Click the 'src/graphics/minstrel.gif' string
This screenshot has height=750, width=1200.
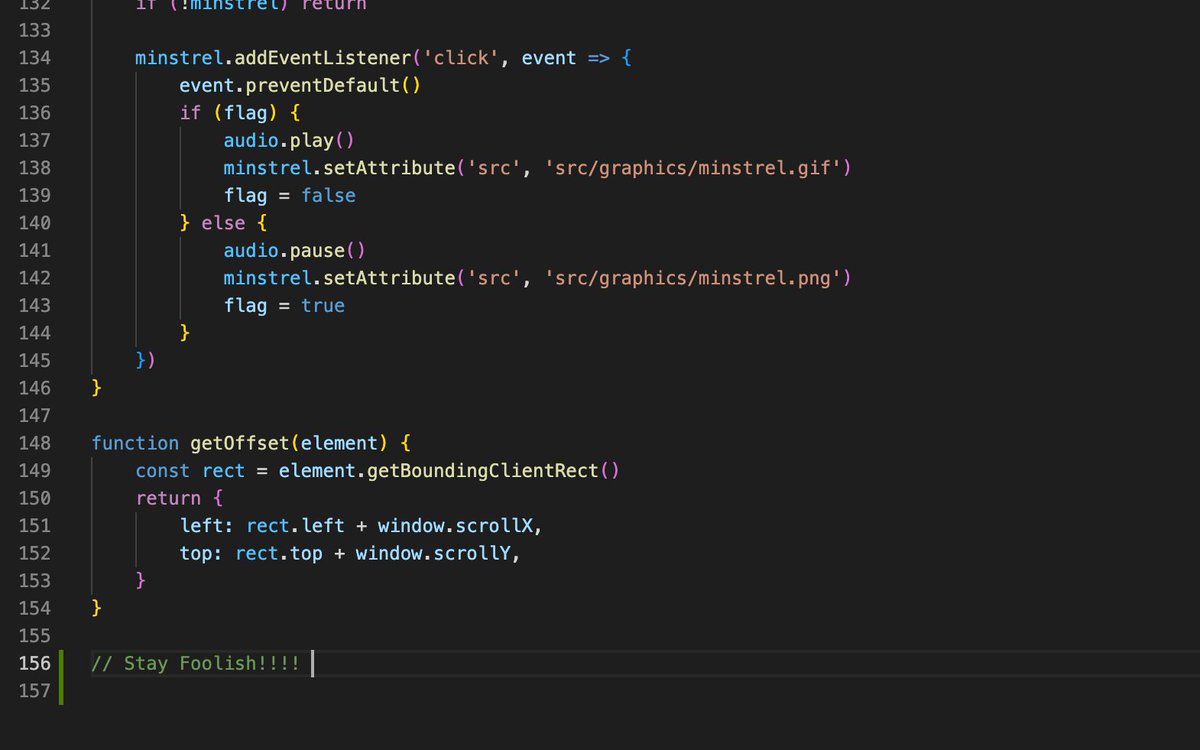(692, 168)
